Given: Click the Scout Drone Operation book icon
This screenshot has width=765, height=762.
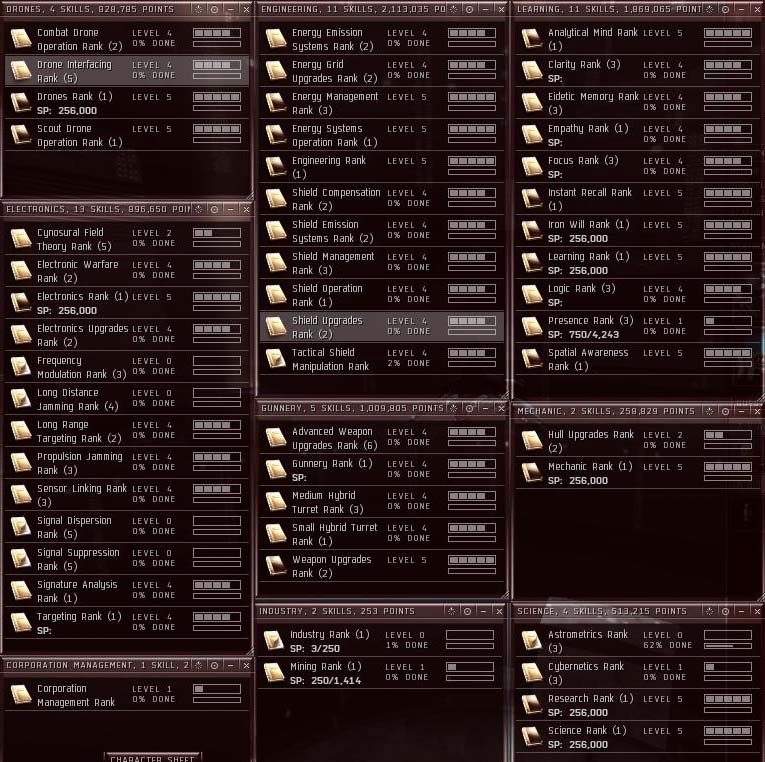Looking at the screenshot, I should click(20, 135).
